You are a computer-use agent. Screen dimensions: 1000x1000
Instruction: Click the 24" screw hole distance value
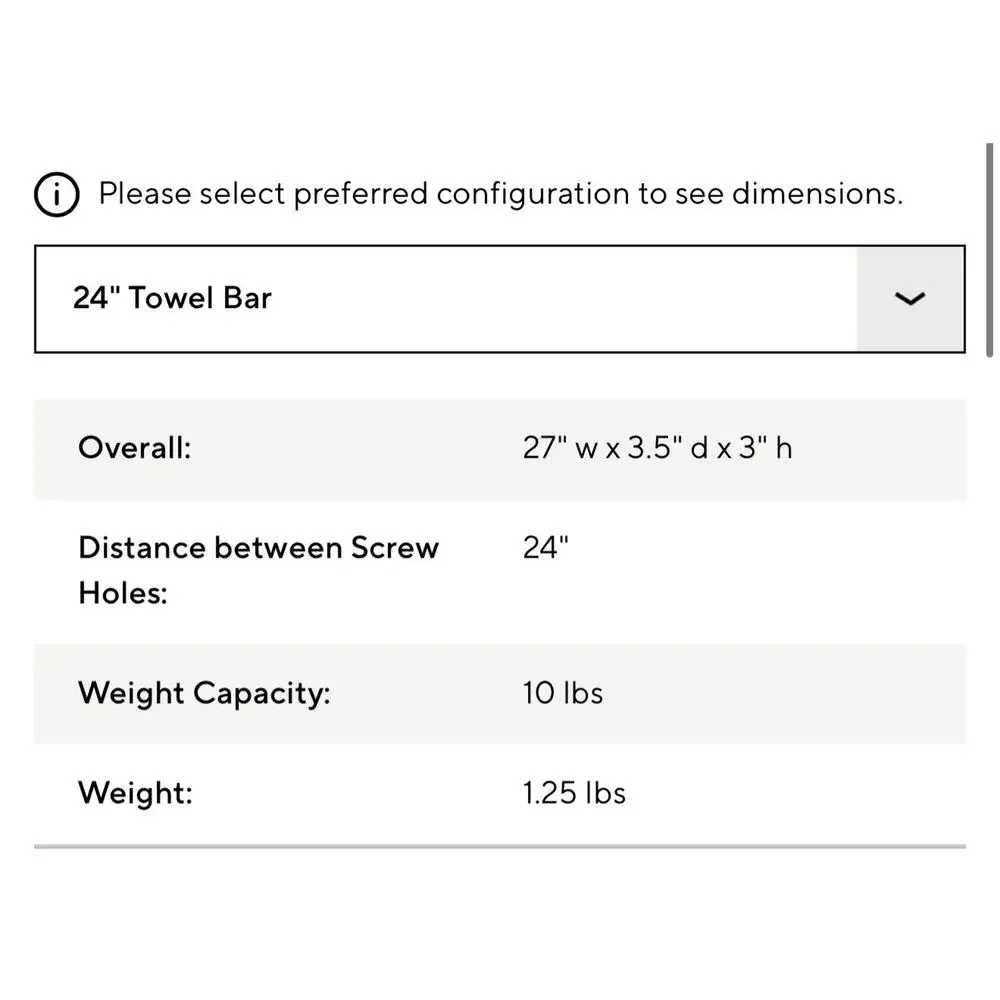[x=545, y=548]
